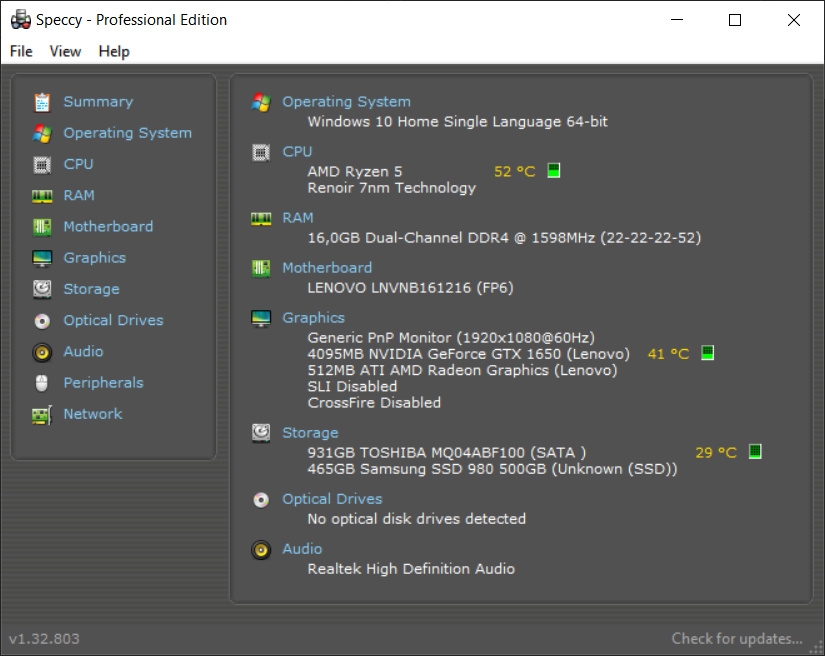Click the RAM icon in summary panel
Image resolution: width=825 pixels, height=656 pixels.
pos(261,219)
